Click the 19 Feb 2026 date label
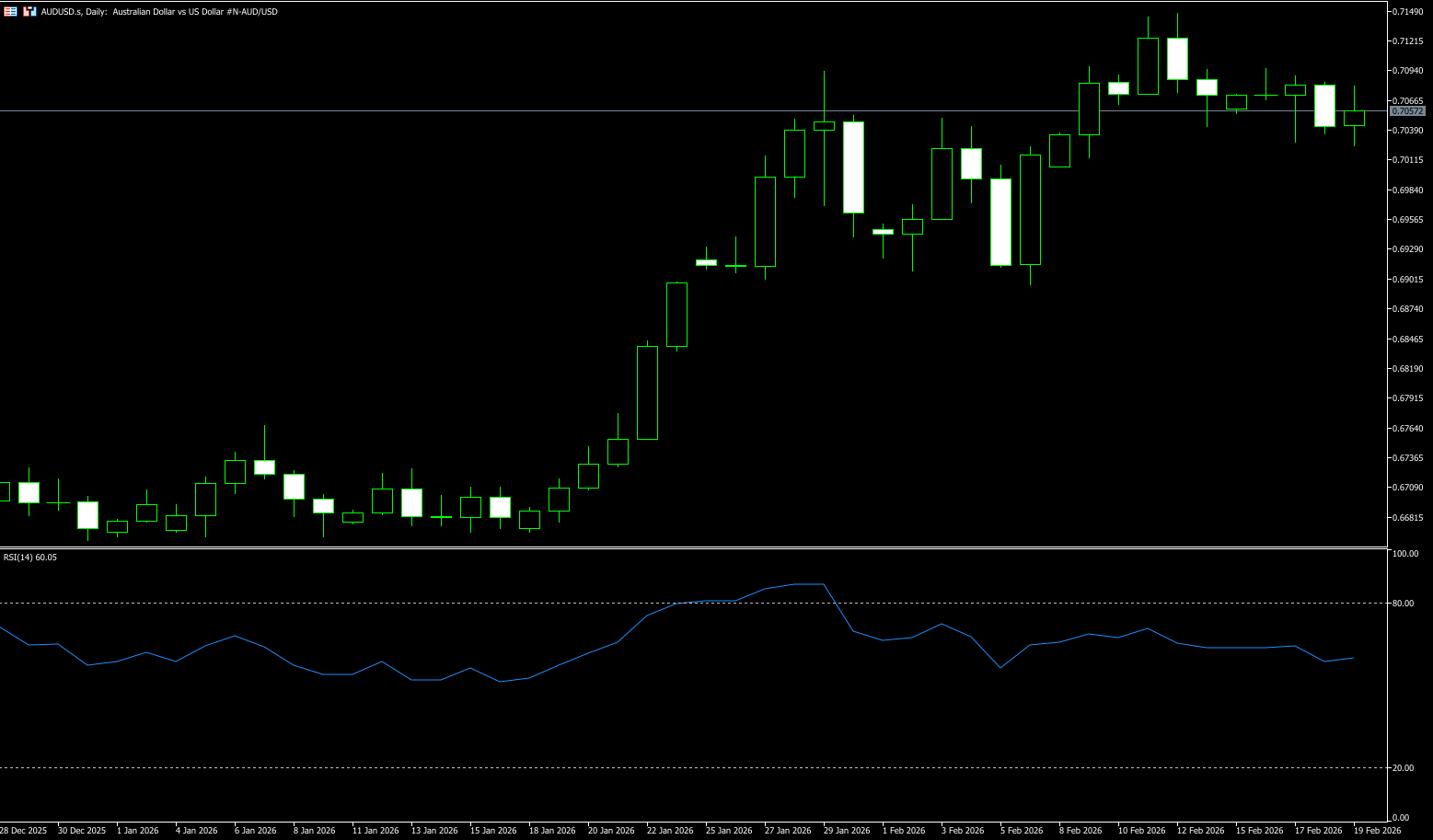This screenshot has width=1433, height=840. tap(1378, 830)
